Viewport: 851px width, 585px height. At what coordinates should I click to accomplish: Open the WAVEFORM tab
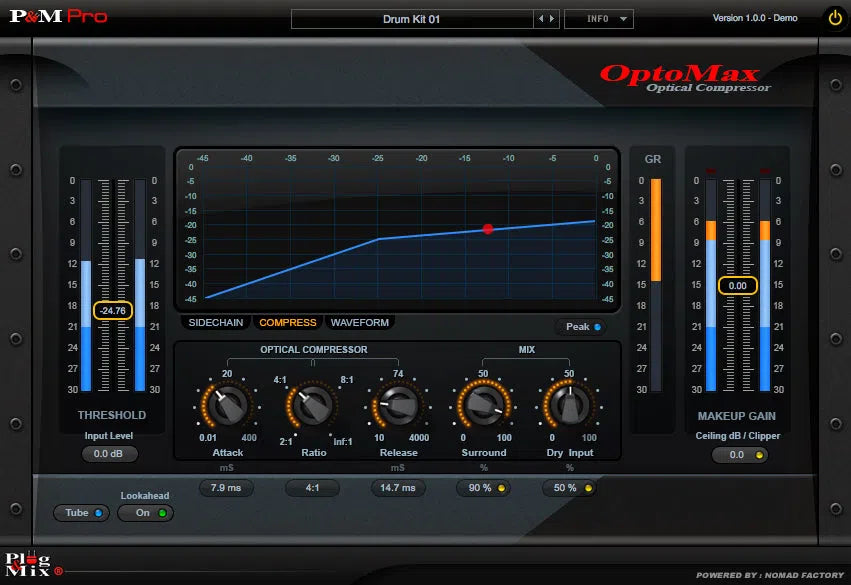coord(360,322)
